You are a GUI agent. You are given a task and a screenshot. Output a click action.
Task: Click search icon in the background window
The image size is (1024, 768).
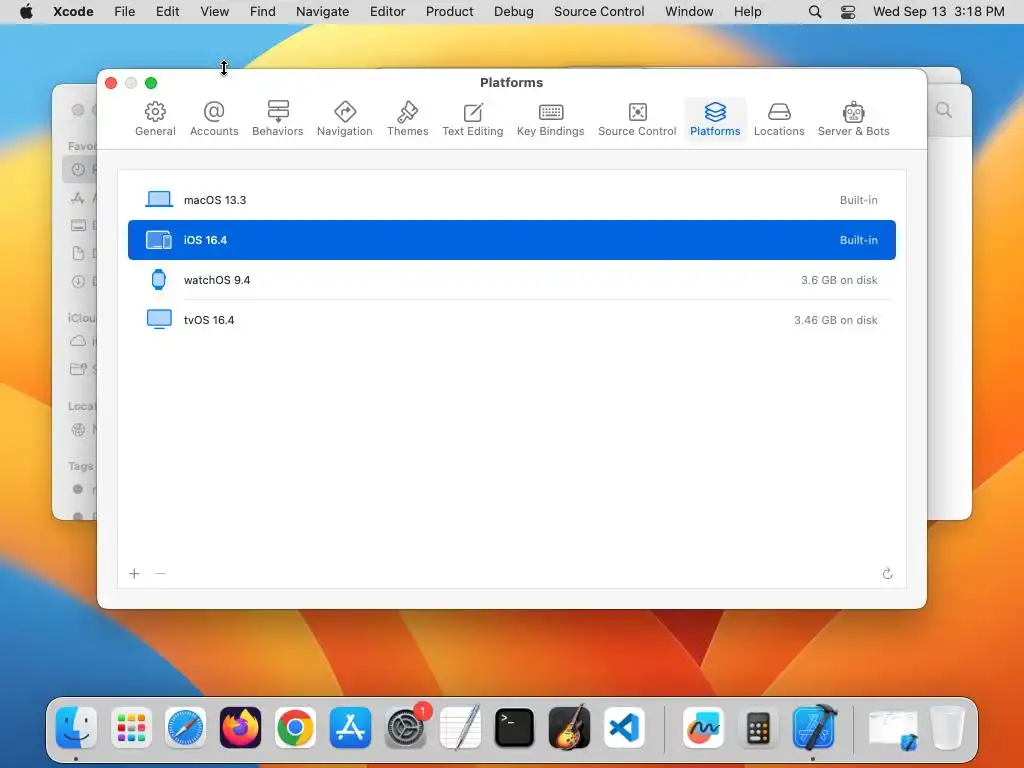click(x=944, y=110)
